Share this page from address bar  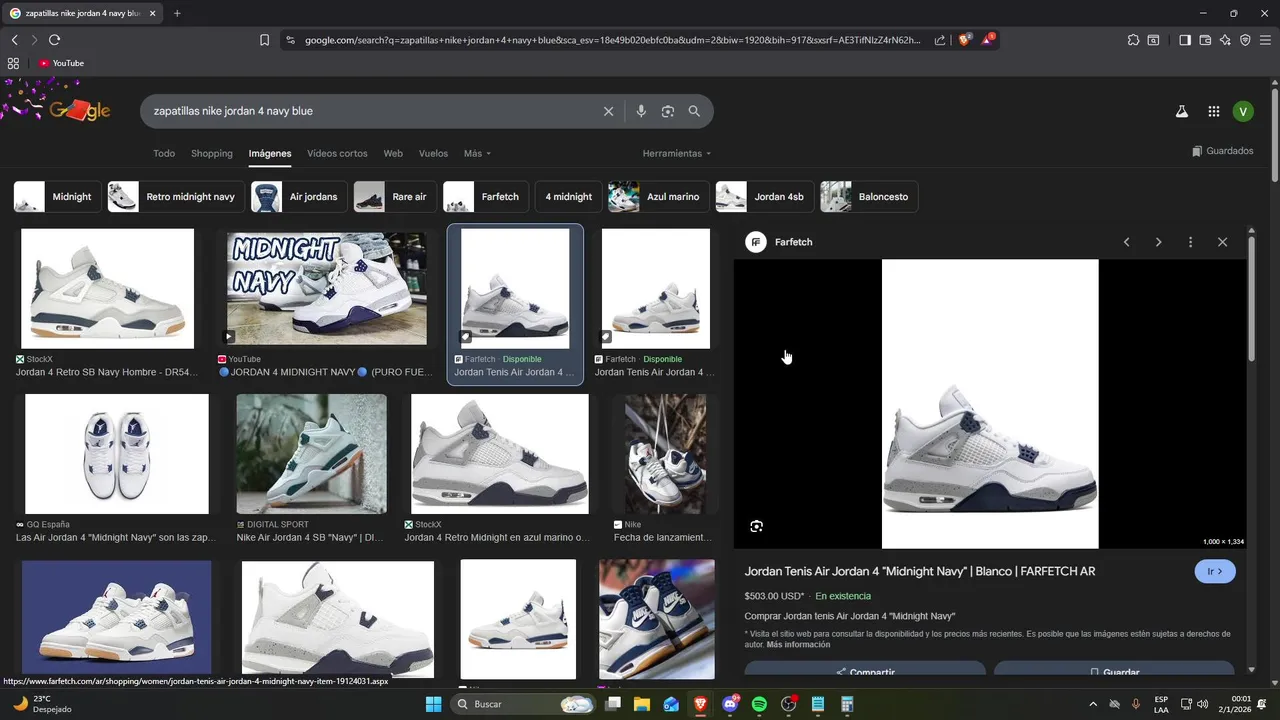pyautogui.click(x=940, y=40)
